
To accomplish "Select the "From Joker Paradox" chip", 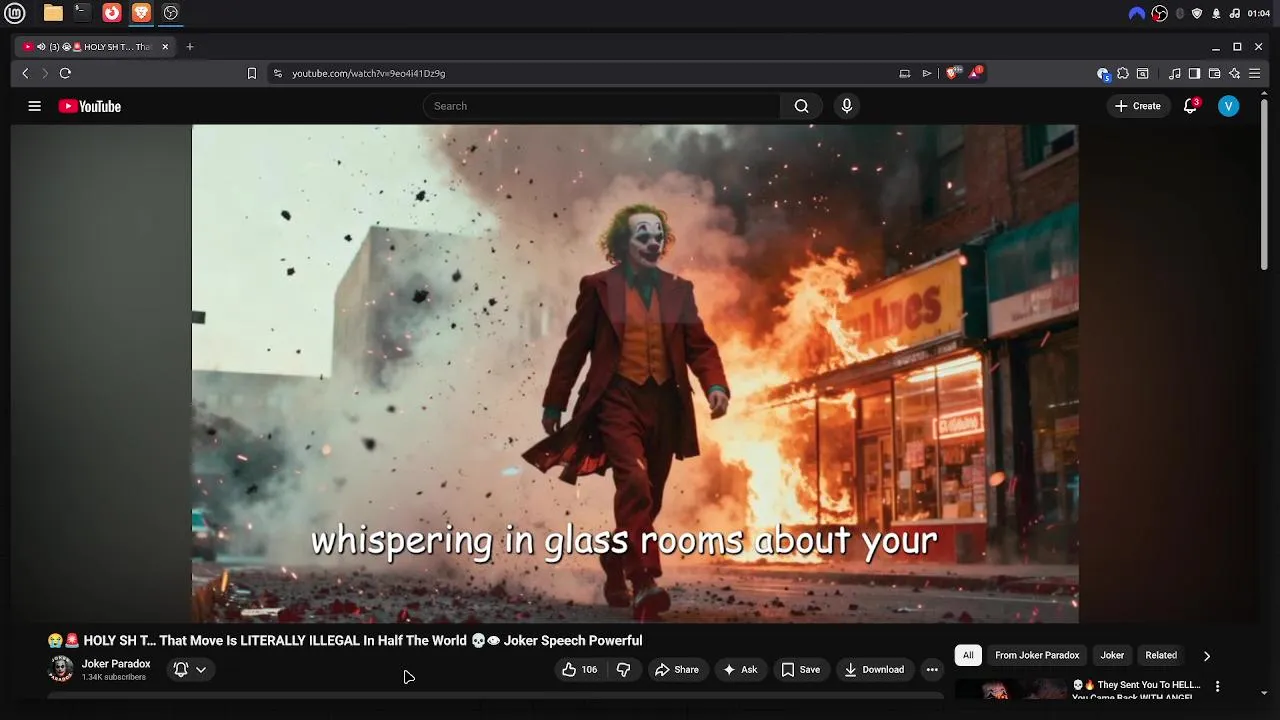I will coord(1037,655).
